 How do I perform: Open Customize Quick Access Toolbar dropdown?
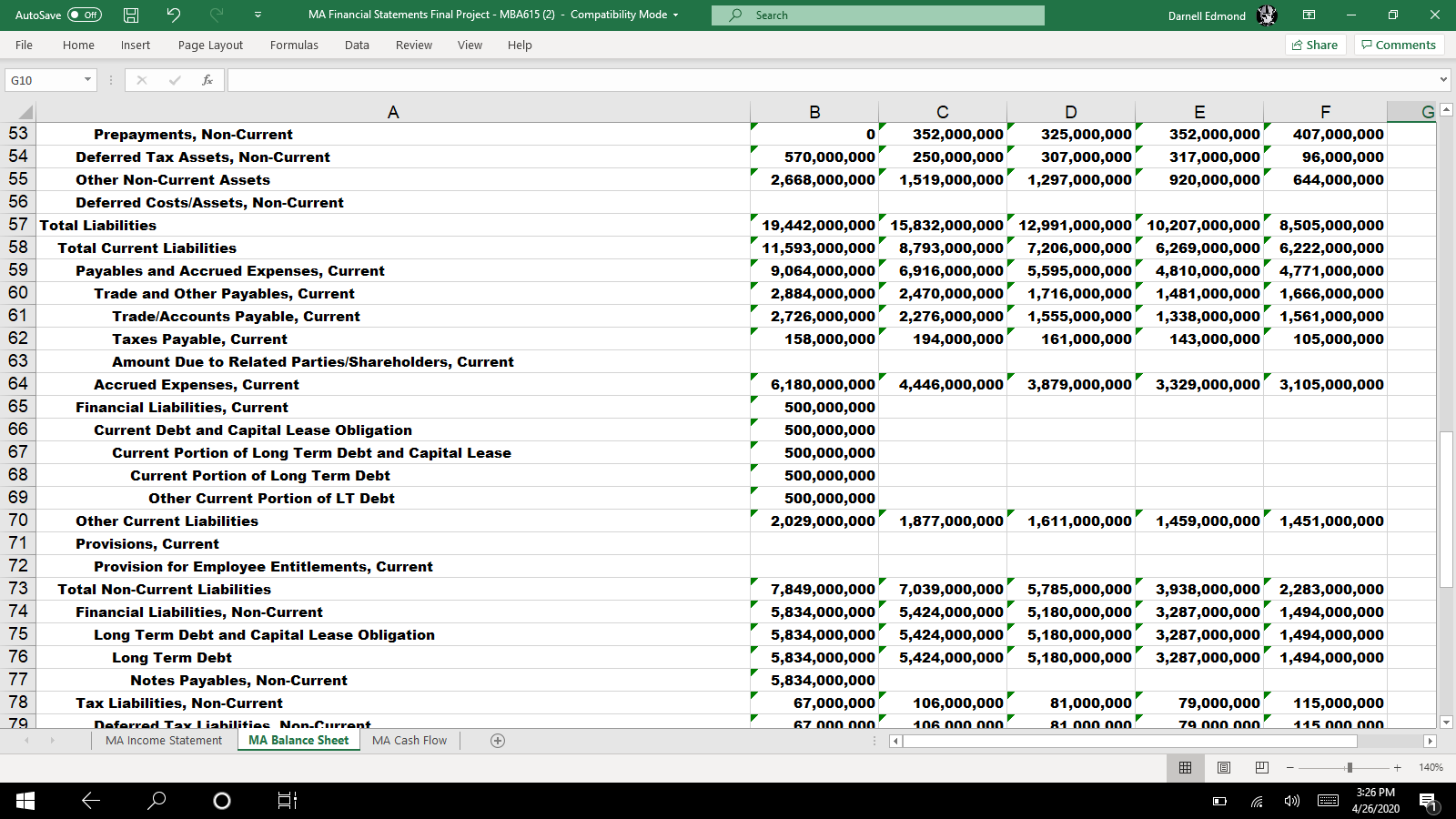[x=258, y=15]
